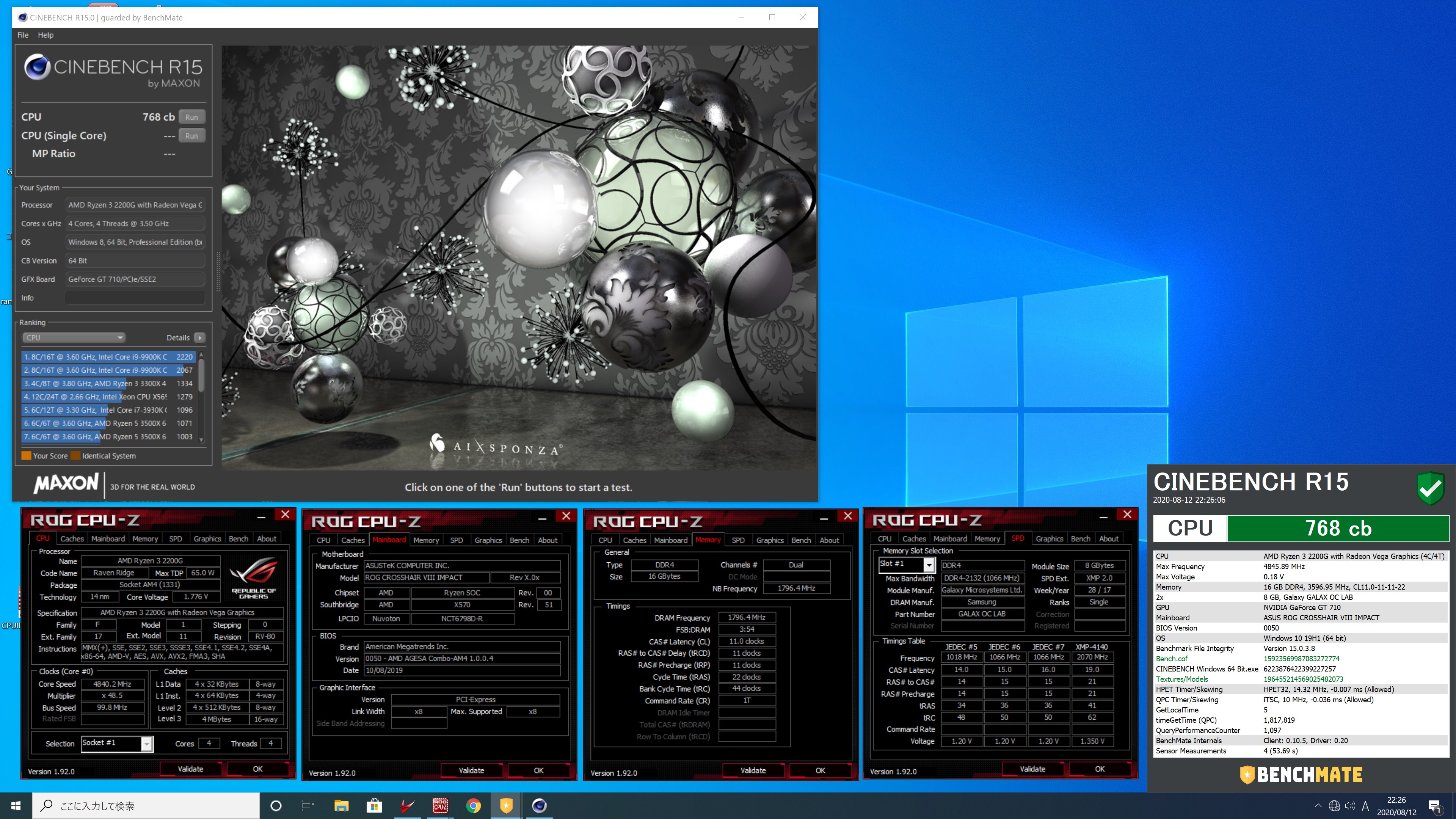Run the CPU Single Core test
The width and height of the screenshot is (1456, 819).
[x=191, y=136]
